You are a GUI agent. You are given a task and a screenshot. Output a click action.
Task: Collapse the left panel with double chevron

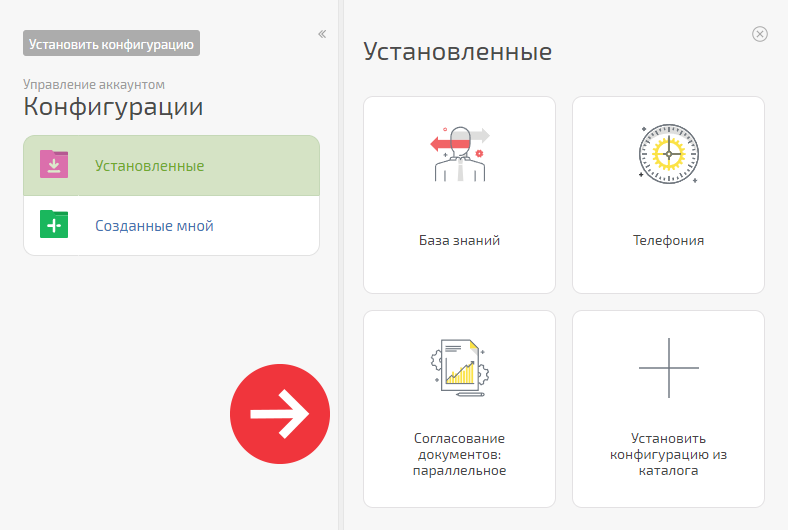[322, 34]
